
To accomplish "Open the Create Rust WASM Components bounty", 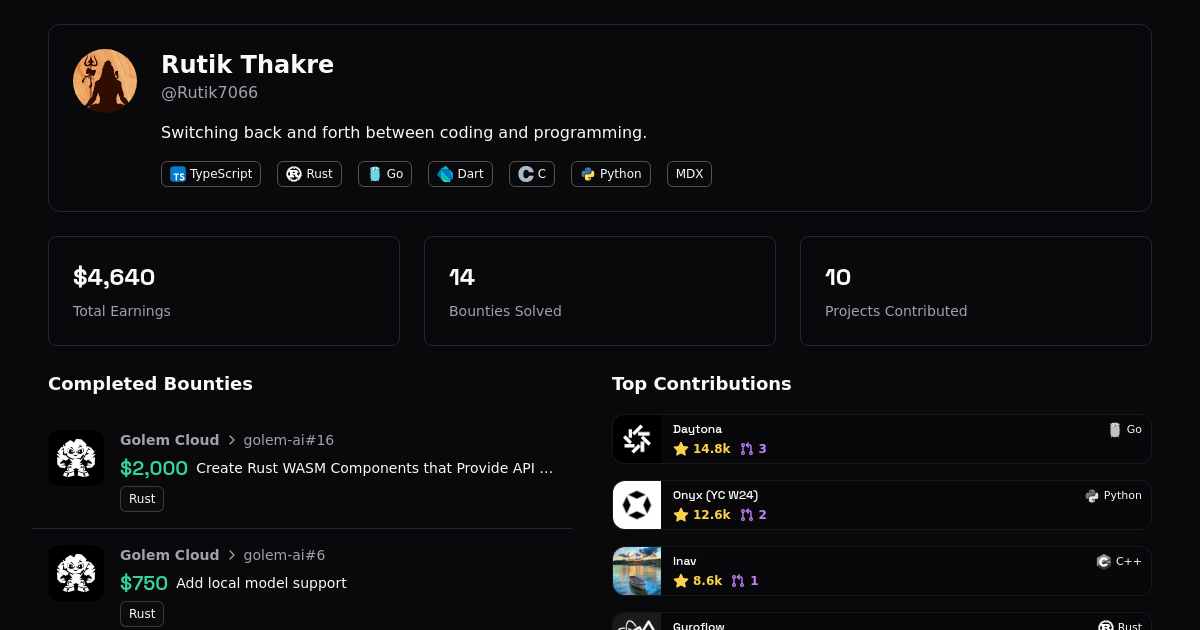I will [374, 468].
